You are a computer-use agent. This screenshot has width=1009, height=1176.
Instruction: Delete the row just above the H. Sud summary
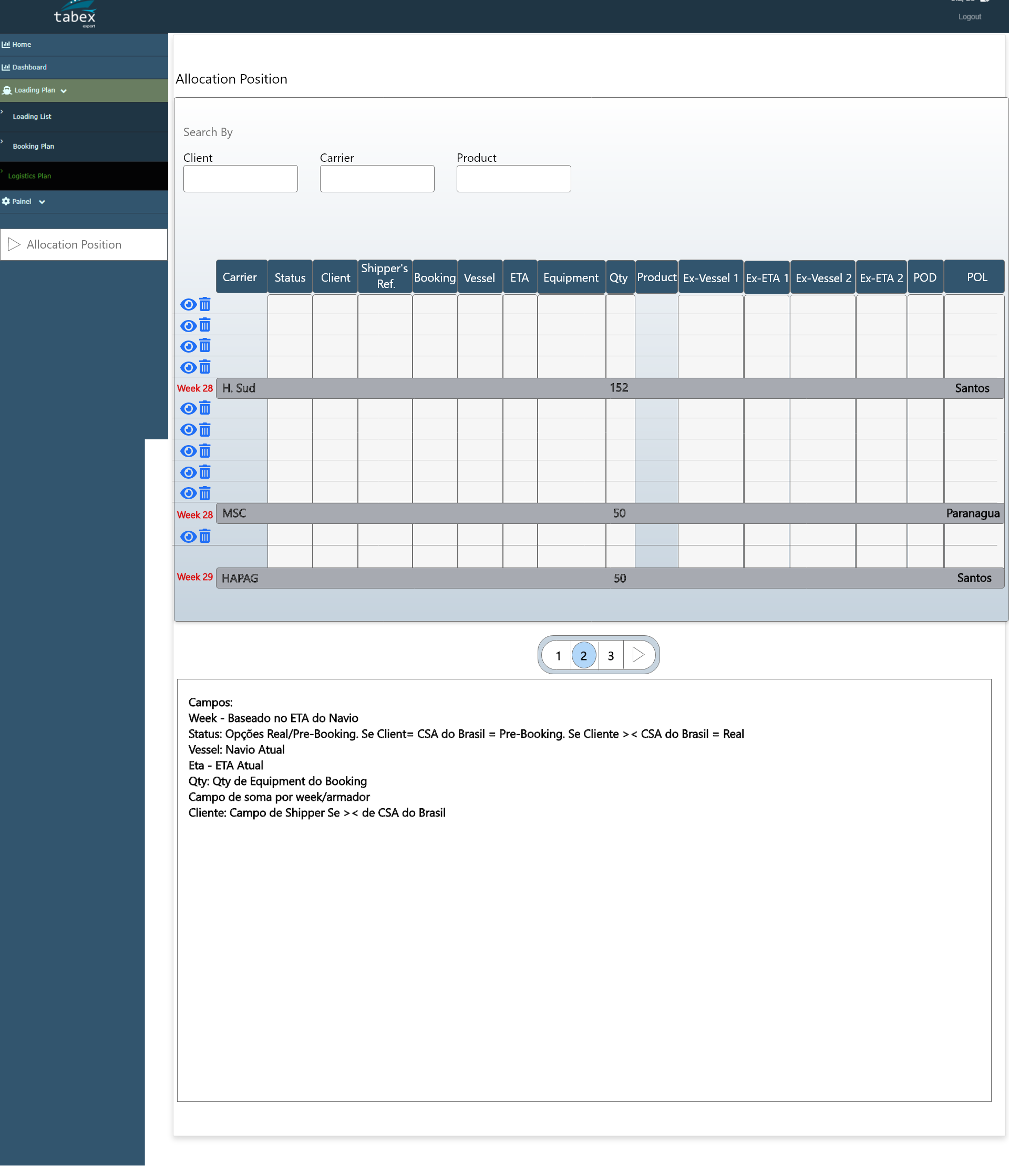tap(205, 367)
